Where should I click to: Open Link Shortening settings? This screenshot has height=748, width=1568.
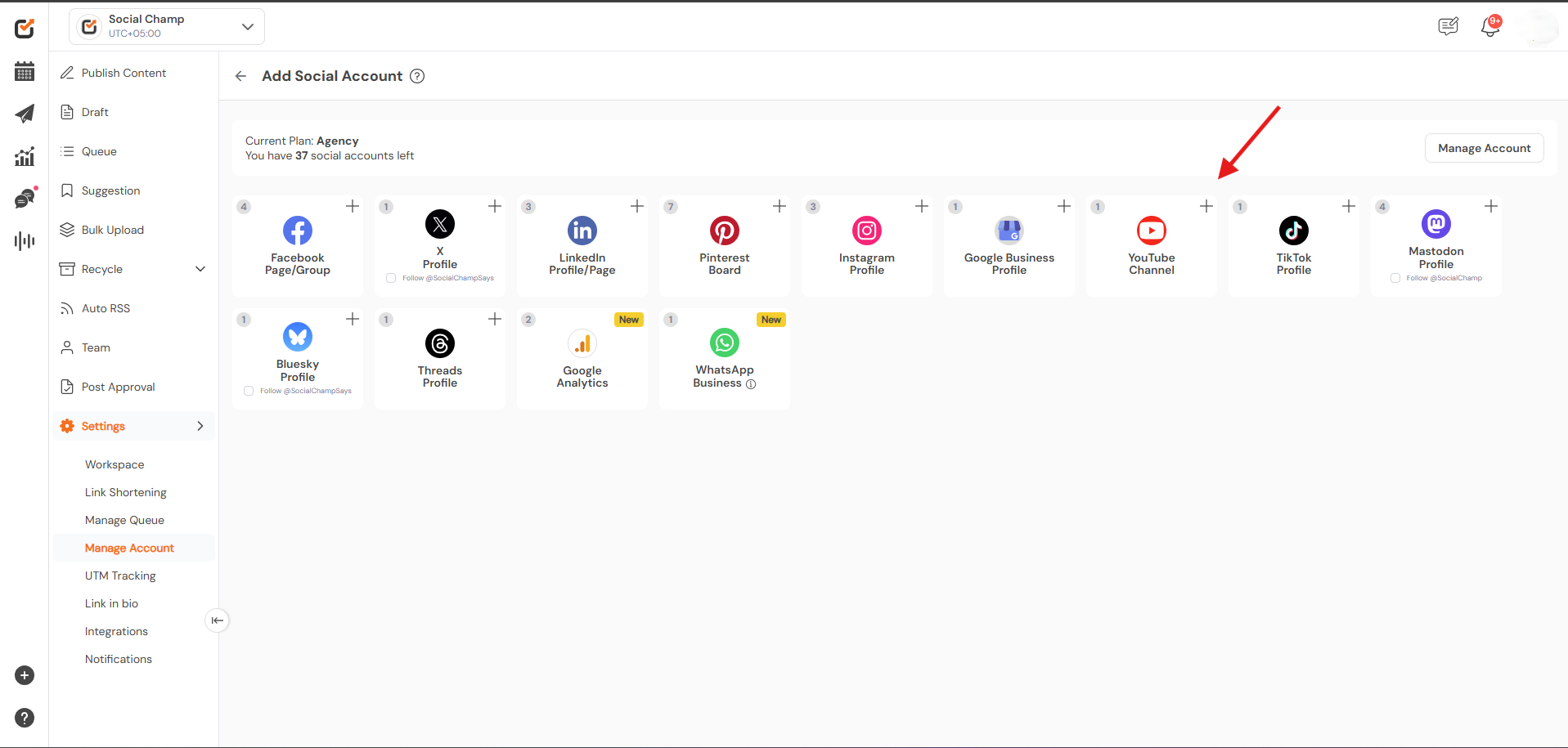pyautogui.click(x=126, y=492)
